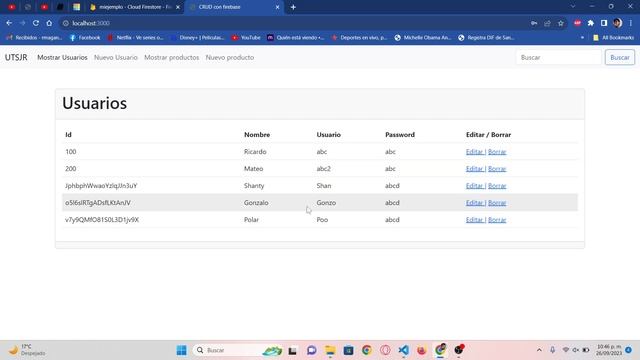Open the YouTube bookmark
The height and width of the screenshot is (360, 640).
point(246,38)
